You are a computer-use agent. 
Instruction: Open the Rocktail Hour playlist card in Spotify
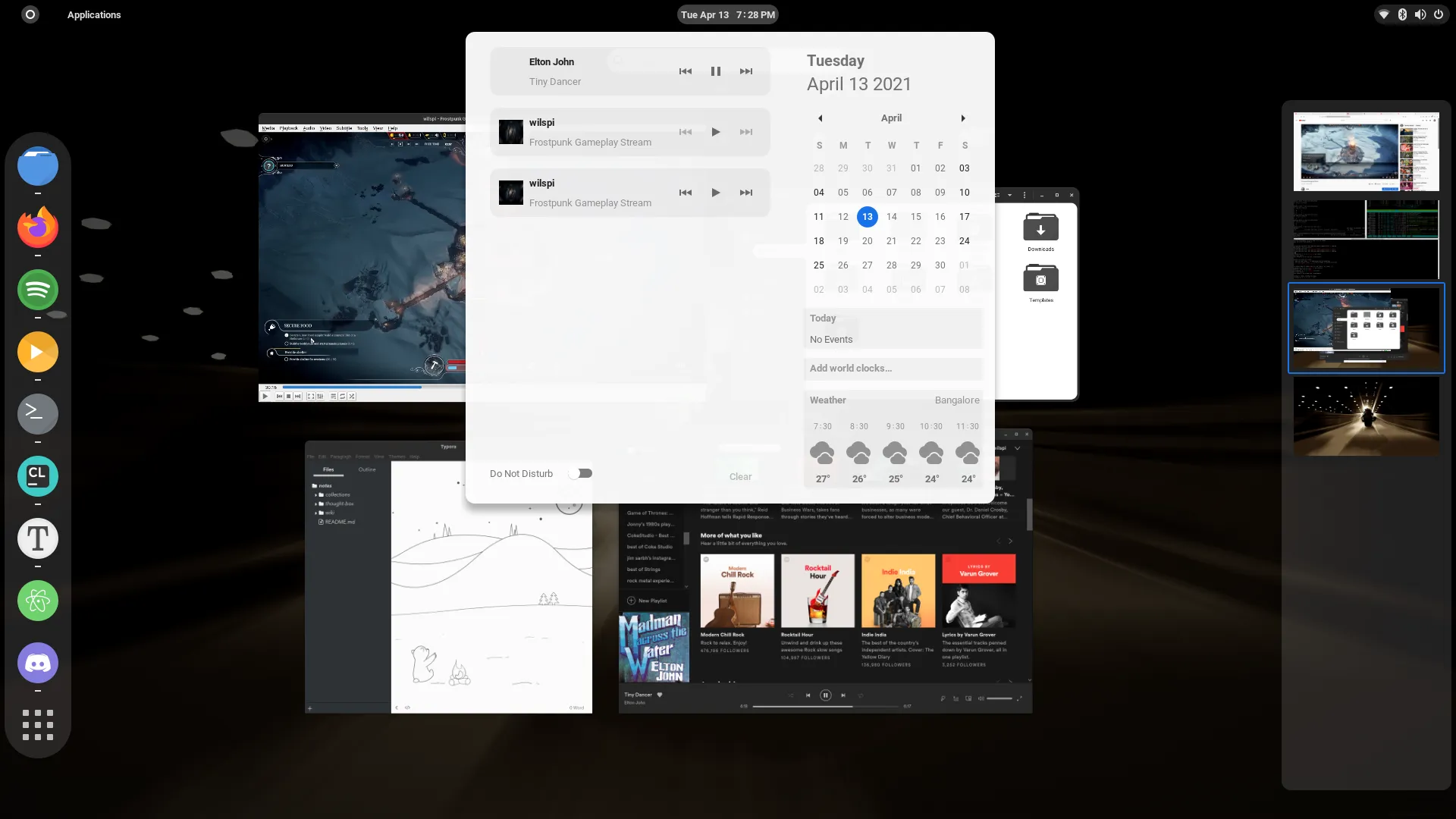tap(817, 607)
